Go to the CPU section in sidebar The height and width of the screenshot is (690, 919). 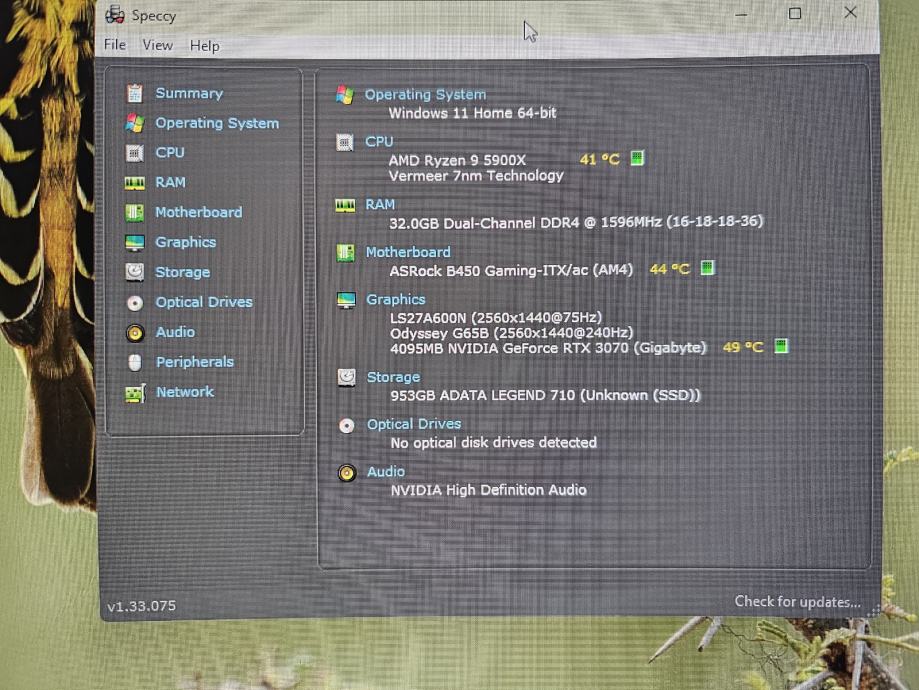tap(170, 152)
